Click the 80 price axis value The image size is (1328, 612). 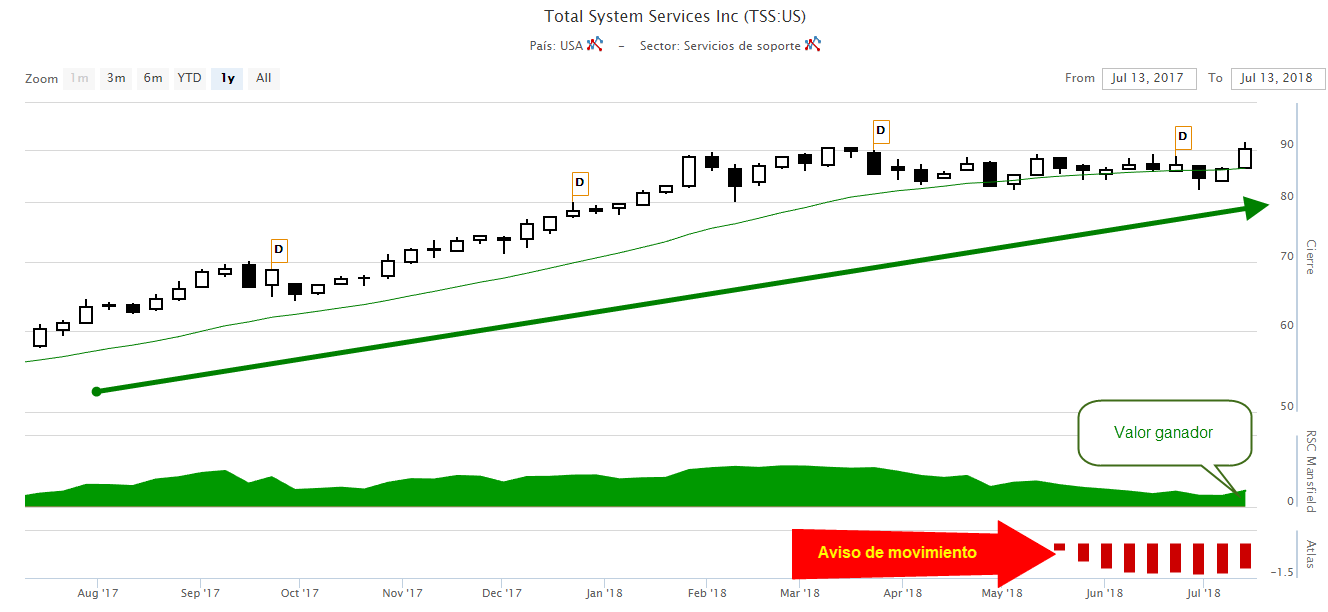pyautogui.click(x=1287, y=197)
